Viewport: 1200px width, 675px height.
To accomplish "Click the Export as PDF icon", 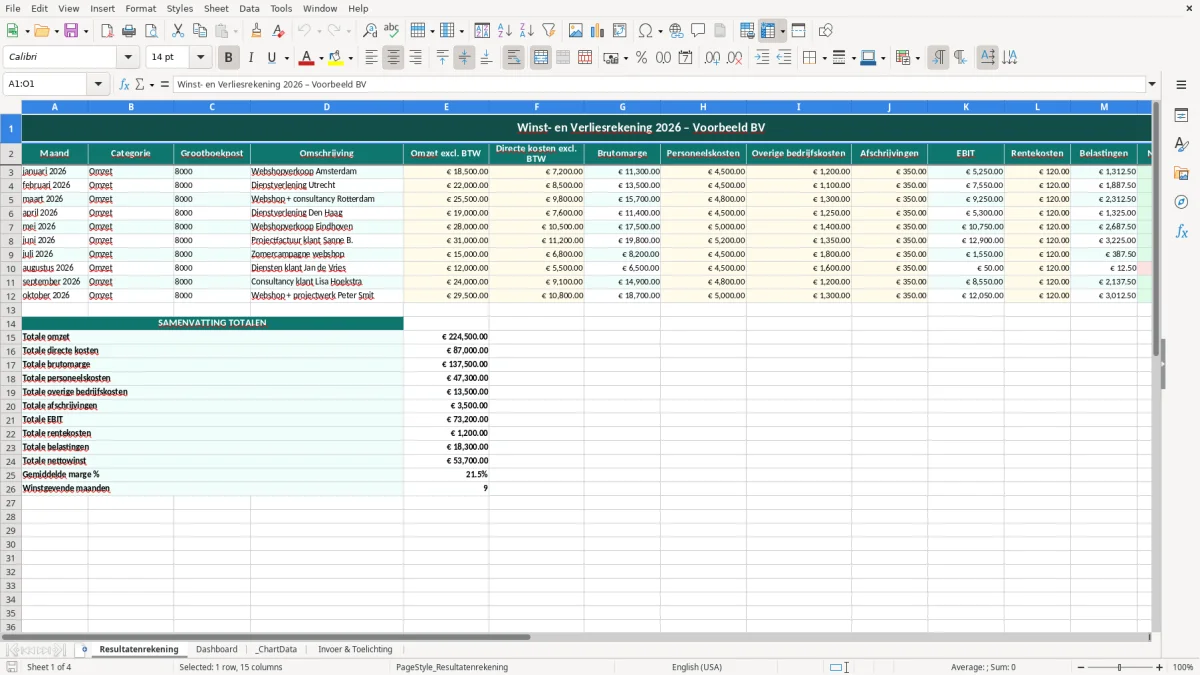I will point(107,31).
